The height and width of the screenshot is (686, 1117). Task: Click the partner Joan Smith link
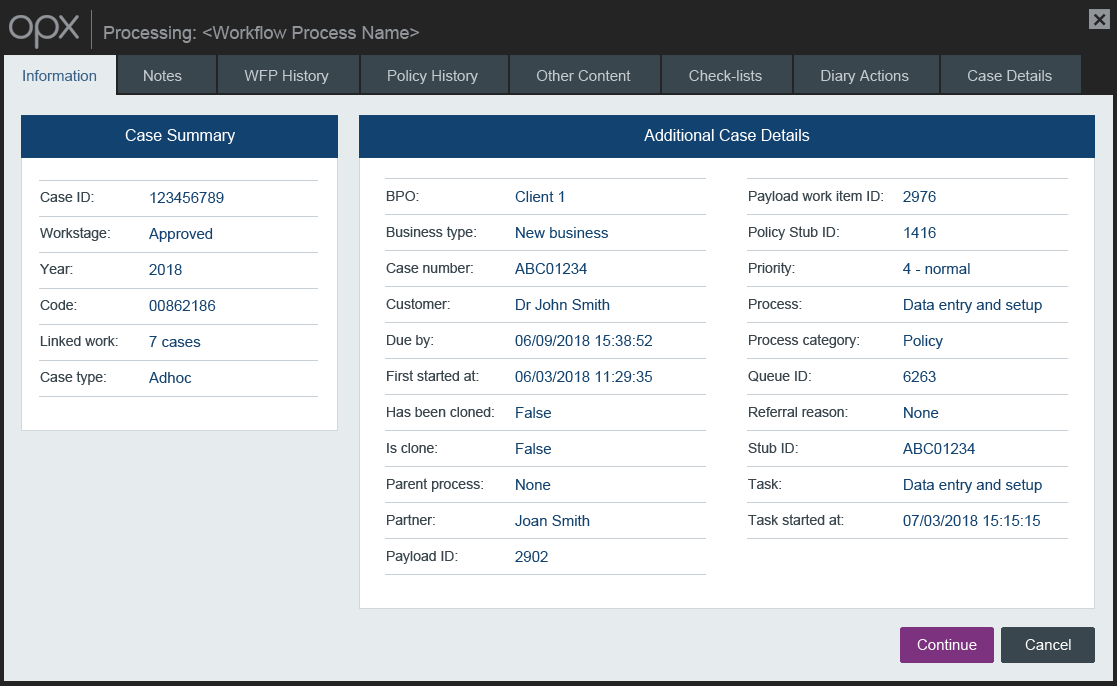tap(552, 520)
